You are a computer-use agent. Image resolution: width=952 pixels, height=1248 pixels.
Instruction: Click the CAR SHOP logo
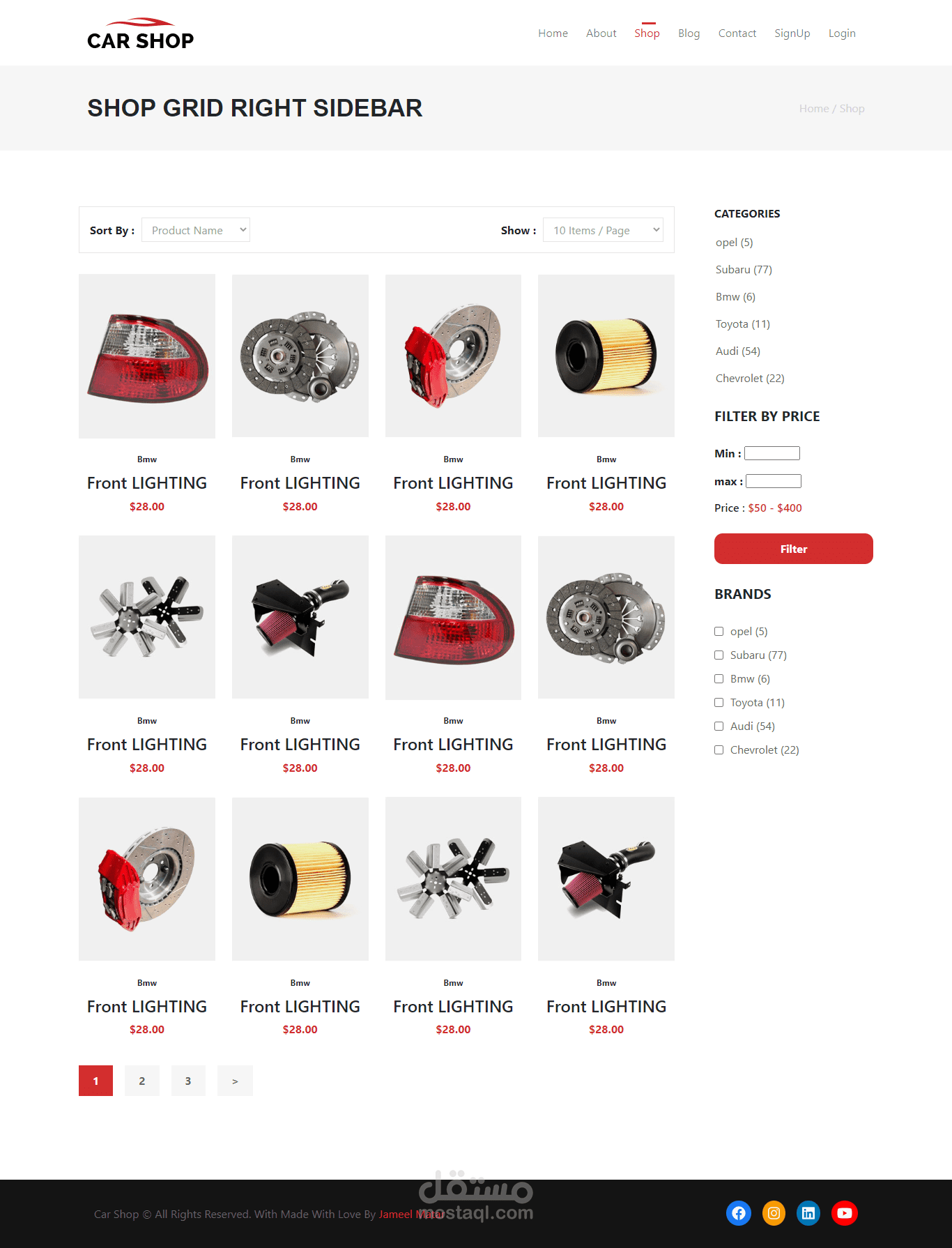(140, 34)
